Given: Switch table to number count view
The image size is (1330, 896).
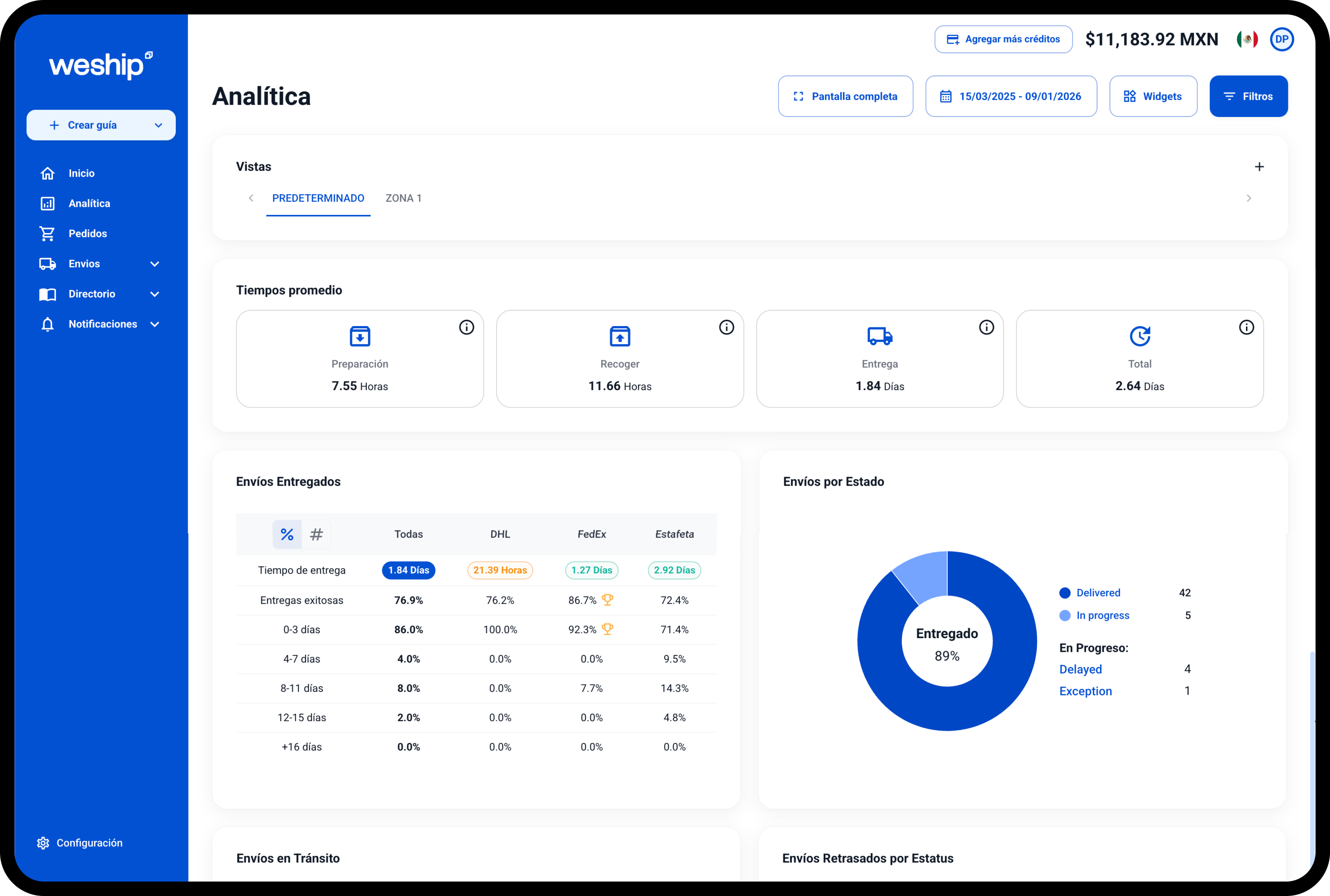Looking at the screenshot, I should (316, 534).
